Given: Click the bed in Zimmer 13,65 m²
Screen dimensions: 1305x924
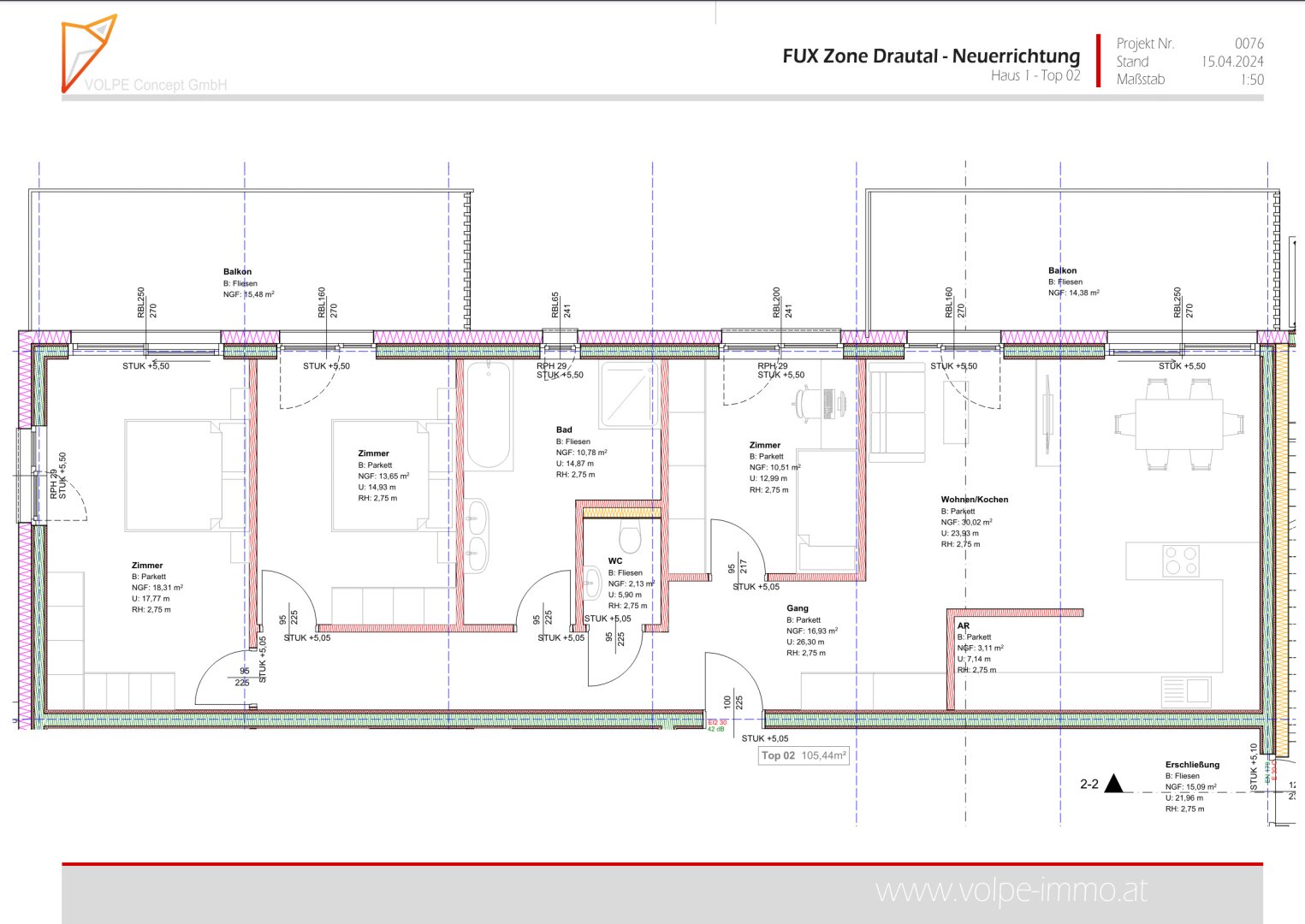Looking at the screenshot, I should 391,475.
